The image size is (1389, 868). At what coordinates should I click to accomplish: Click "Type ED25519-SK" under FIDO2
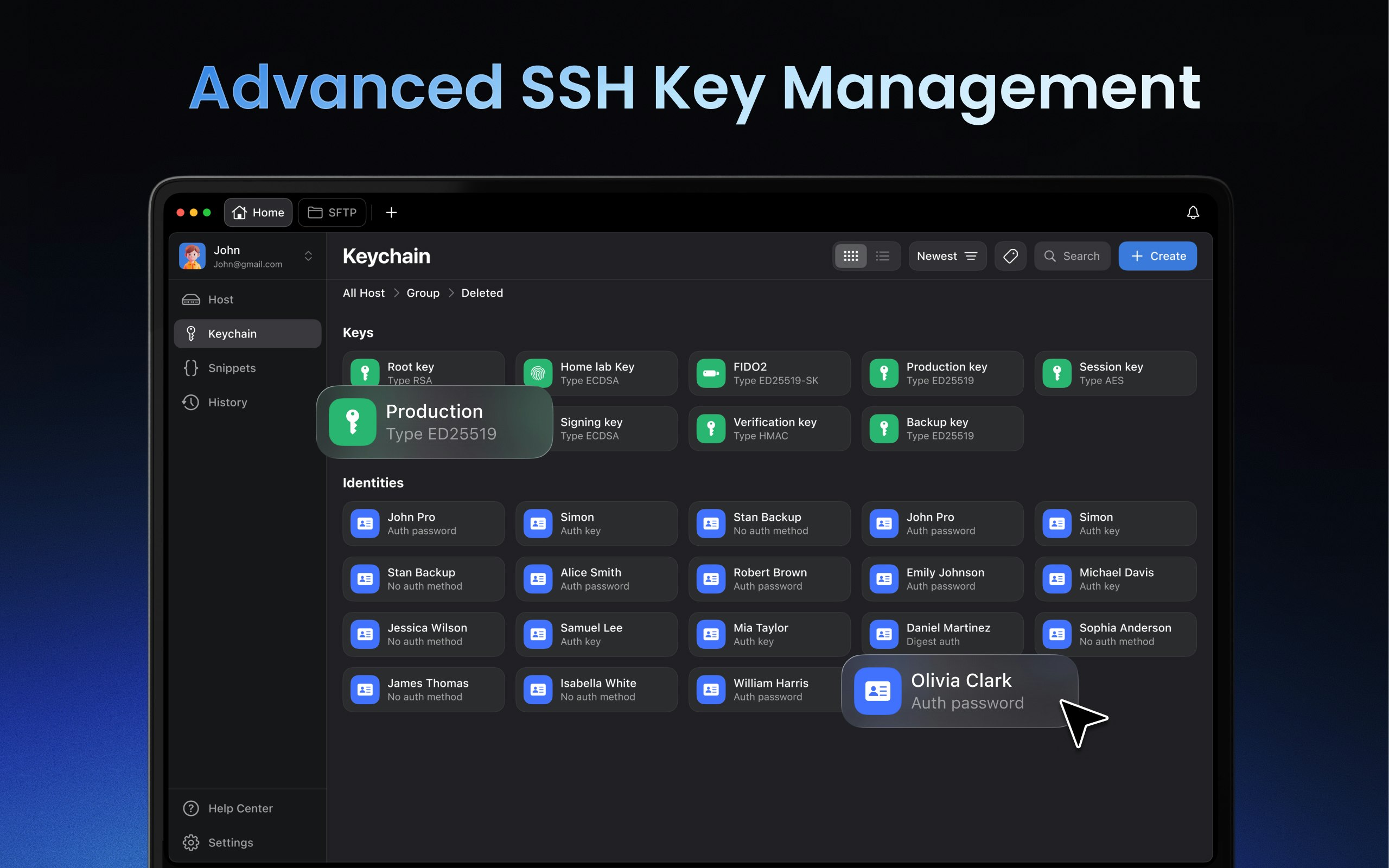[776, 381]
